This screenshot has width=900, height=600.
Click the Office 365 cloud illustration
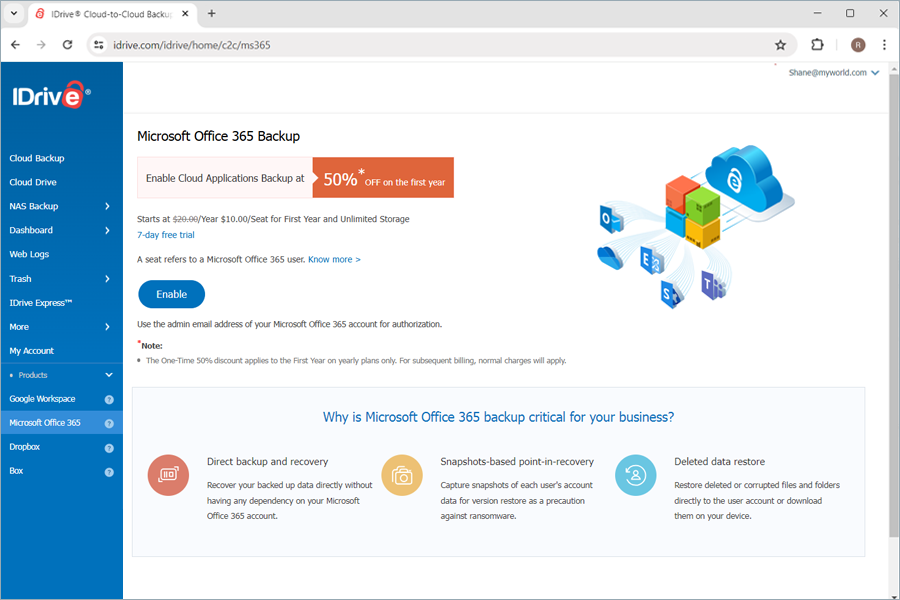pyautogui.click(x=696, y=226)
